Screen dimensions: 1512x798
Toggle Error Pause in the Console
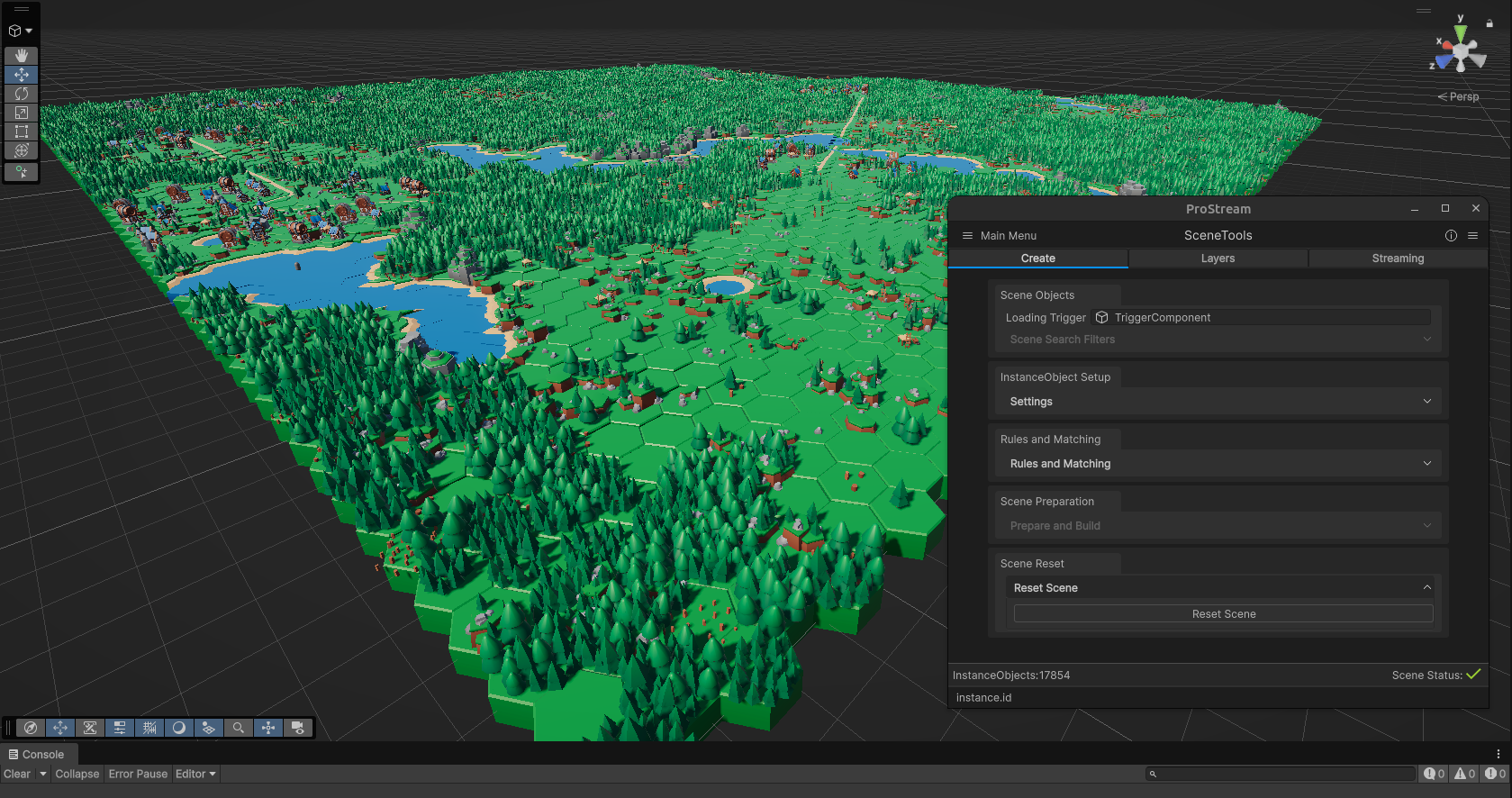click(x=138, y=774)
